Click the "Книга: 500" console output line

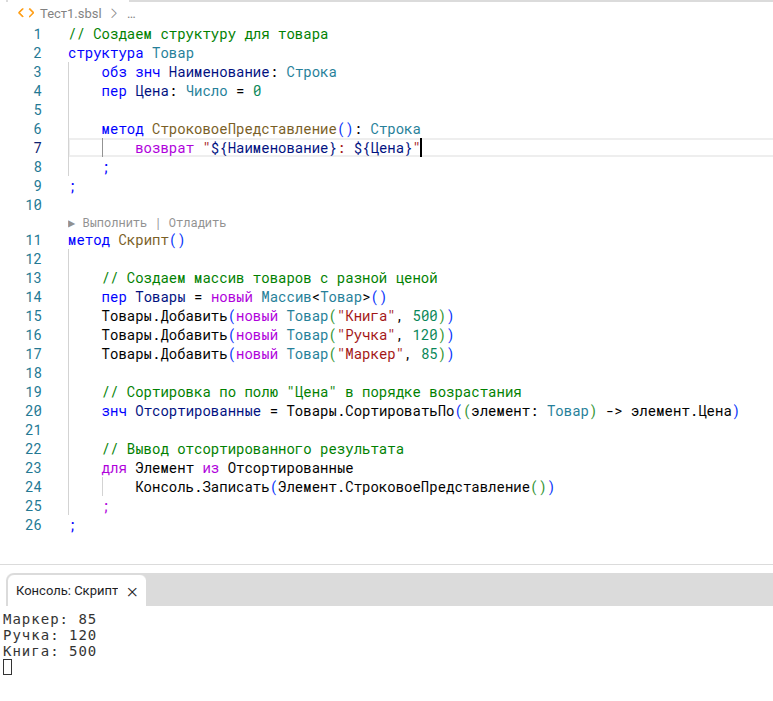[50, 651]
